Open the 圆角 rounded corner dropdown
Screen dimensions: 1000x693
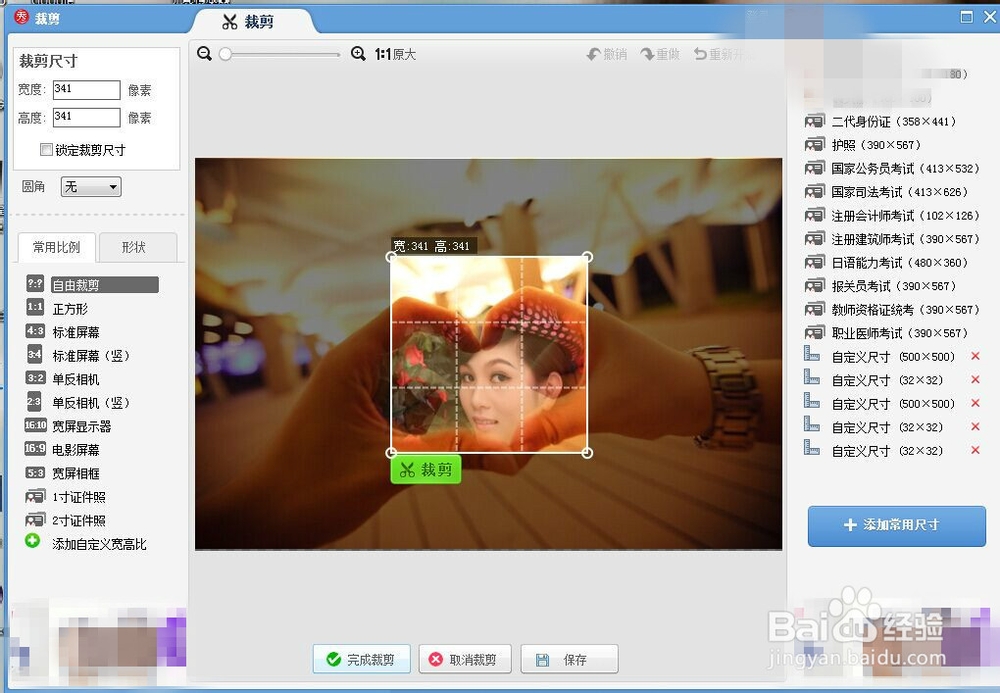pos(91,187)
